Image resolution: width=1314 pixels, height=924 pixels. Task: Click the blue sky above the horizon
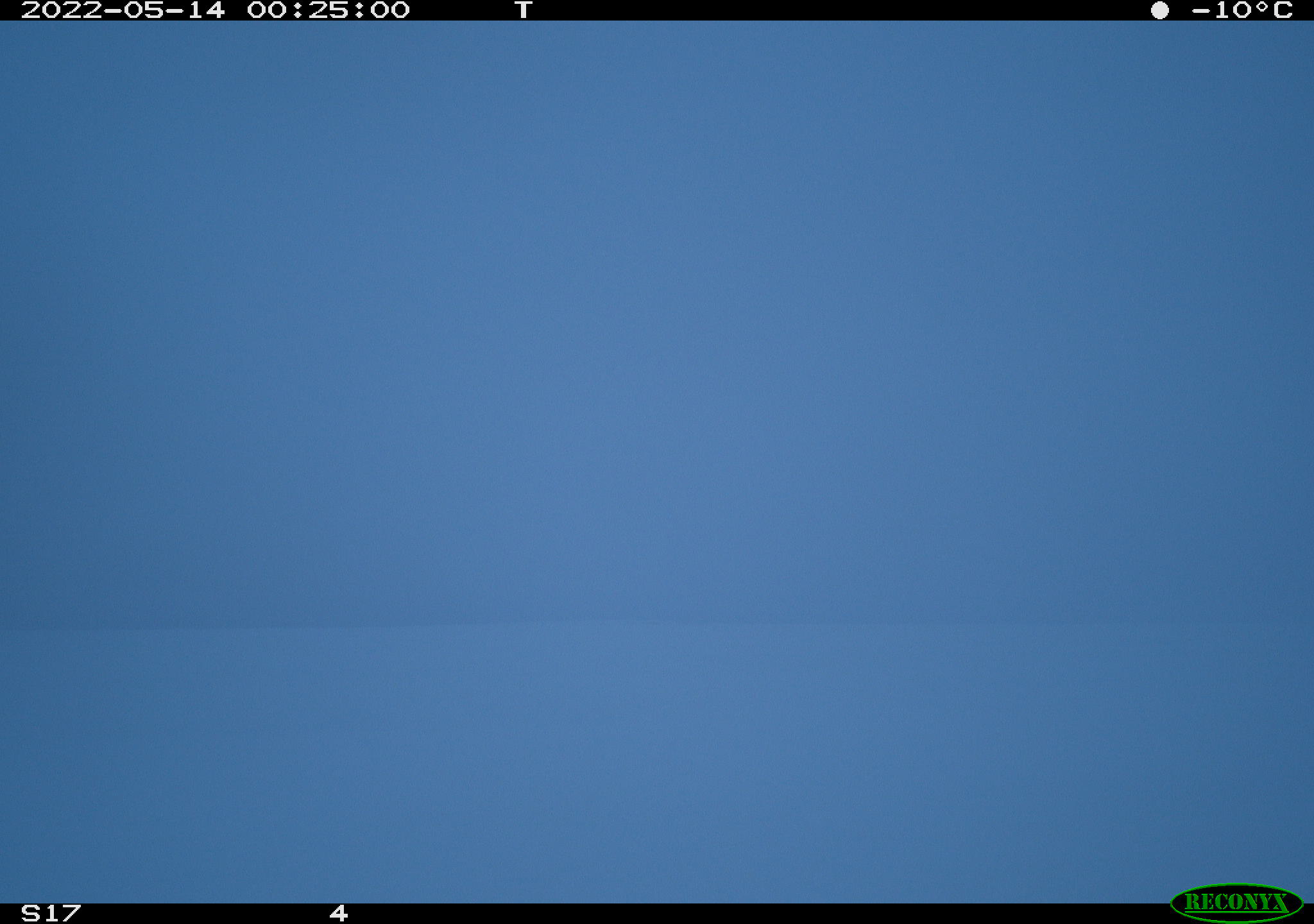[657, 321]
